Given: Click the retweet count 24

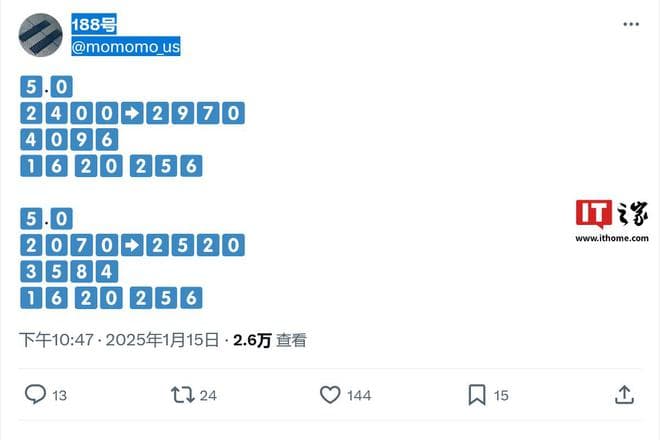Looking at the screenshot, I should 208,396.
